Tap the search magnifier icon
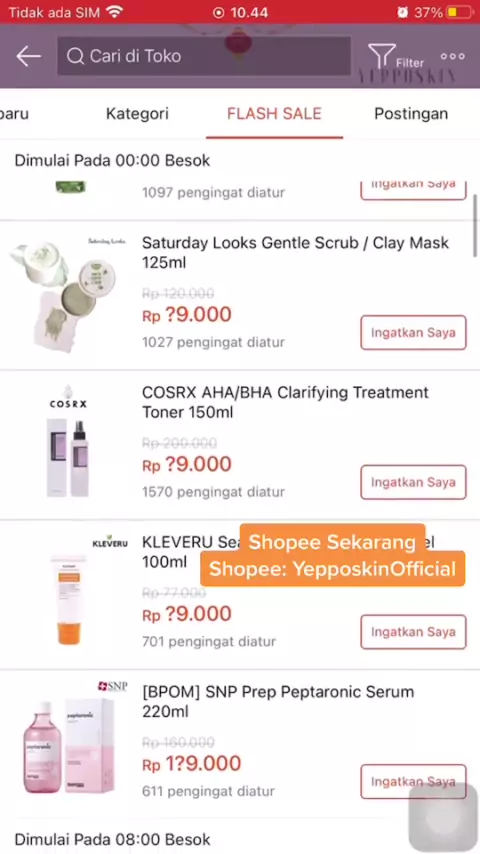This screenshot has height=854, width=480. (76, 56)
